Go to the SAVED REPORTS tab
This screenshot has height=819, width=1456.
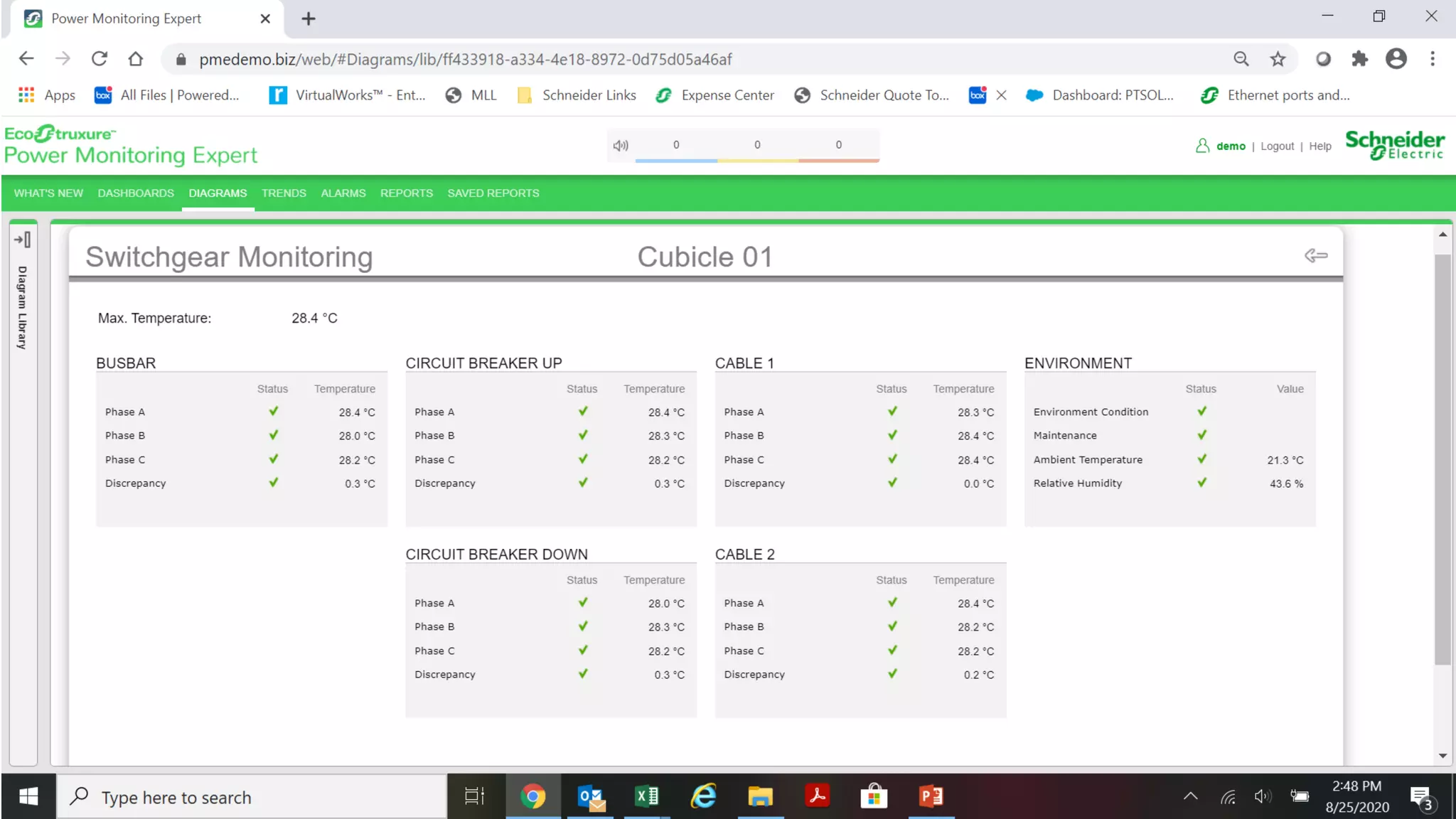(x=493, y=193)
